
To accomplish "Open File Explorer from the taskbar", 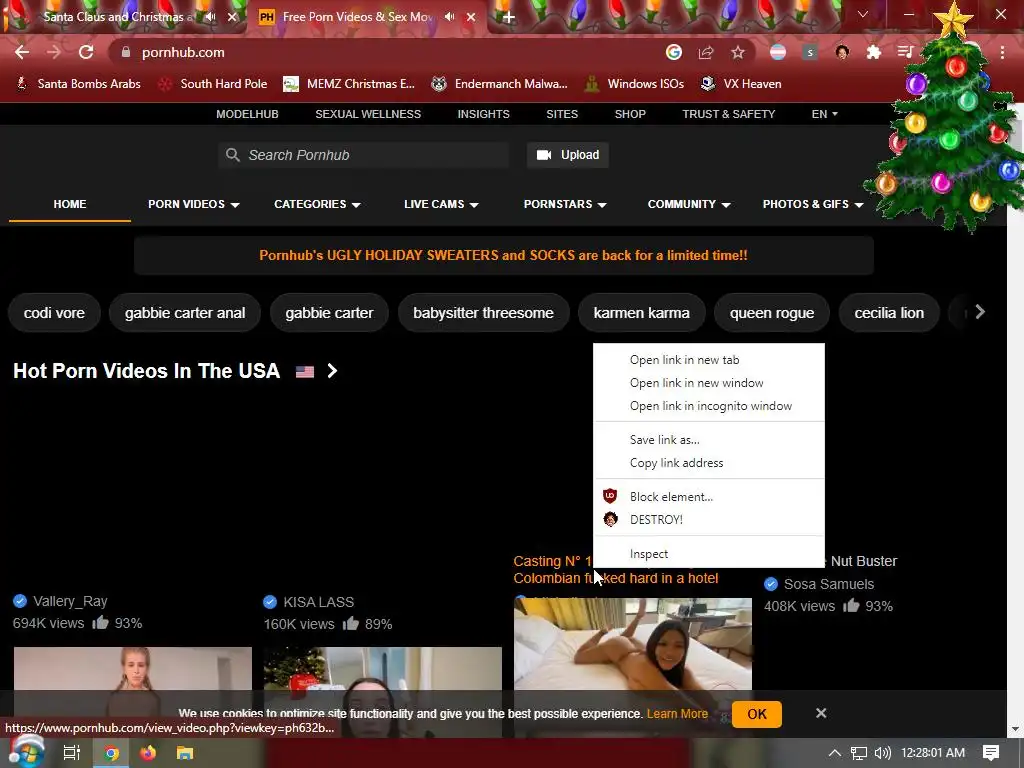I will coord(185,753).
